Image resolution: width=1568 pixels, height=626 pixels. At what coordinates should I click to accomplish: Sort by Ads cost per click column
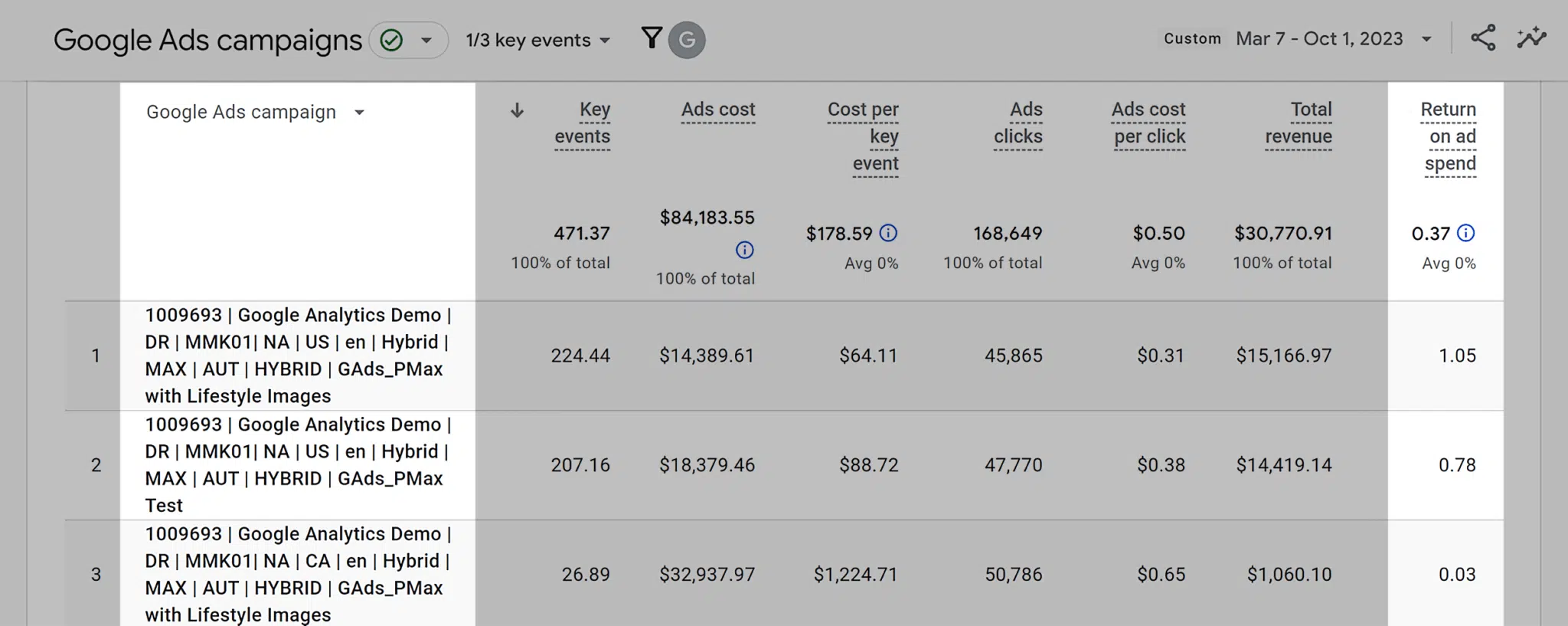(1148, 123)
